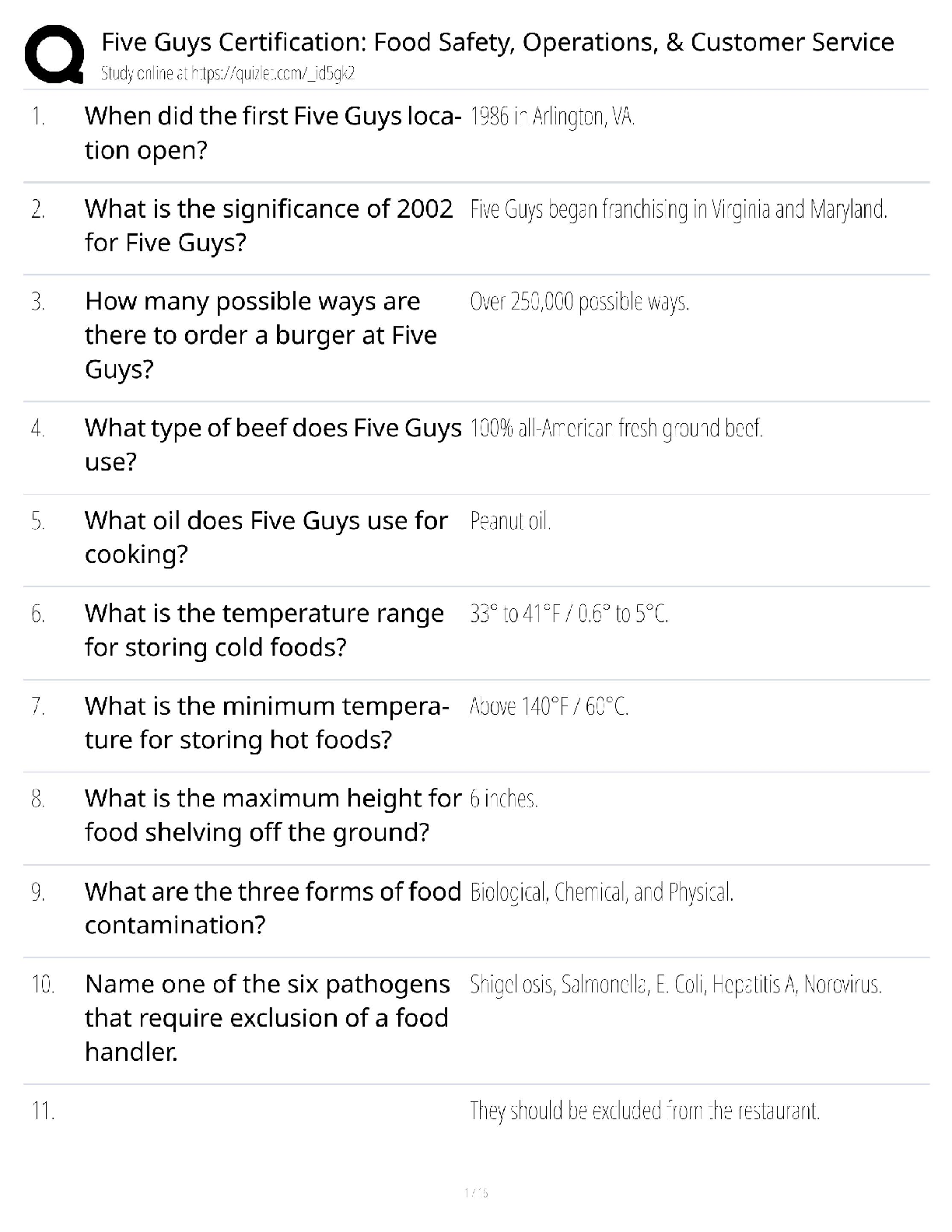Click 'Over 250,000 possible ways' answer
Image resolution: width=952 pixels, height=1232 pixels.
click(579, 302)
